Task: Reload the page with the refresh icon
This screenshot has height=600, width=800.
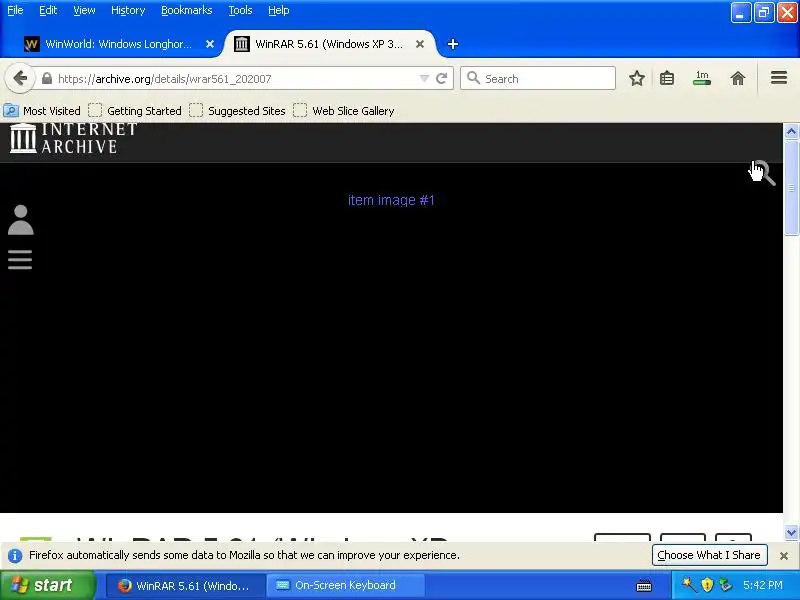Action: pyautogui.click(x=442, y=79)
